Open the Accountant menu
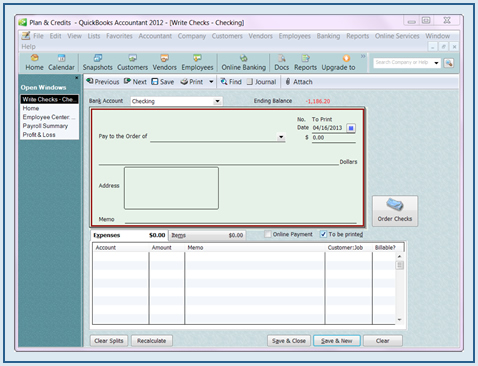 pyautogui.click(x=155, y=36)
